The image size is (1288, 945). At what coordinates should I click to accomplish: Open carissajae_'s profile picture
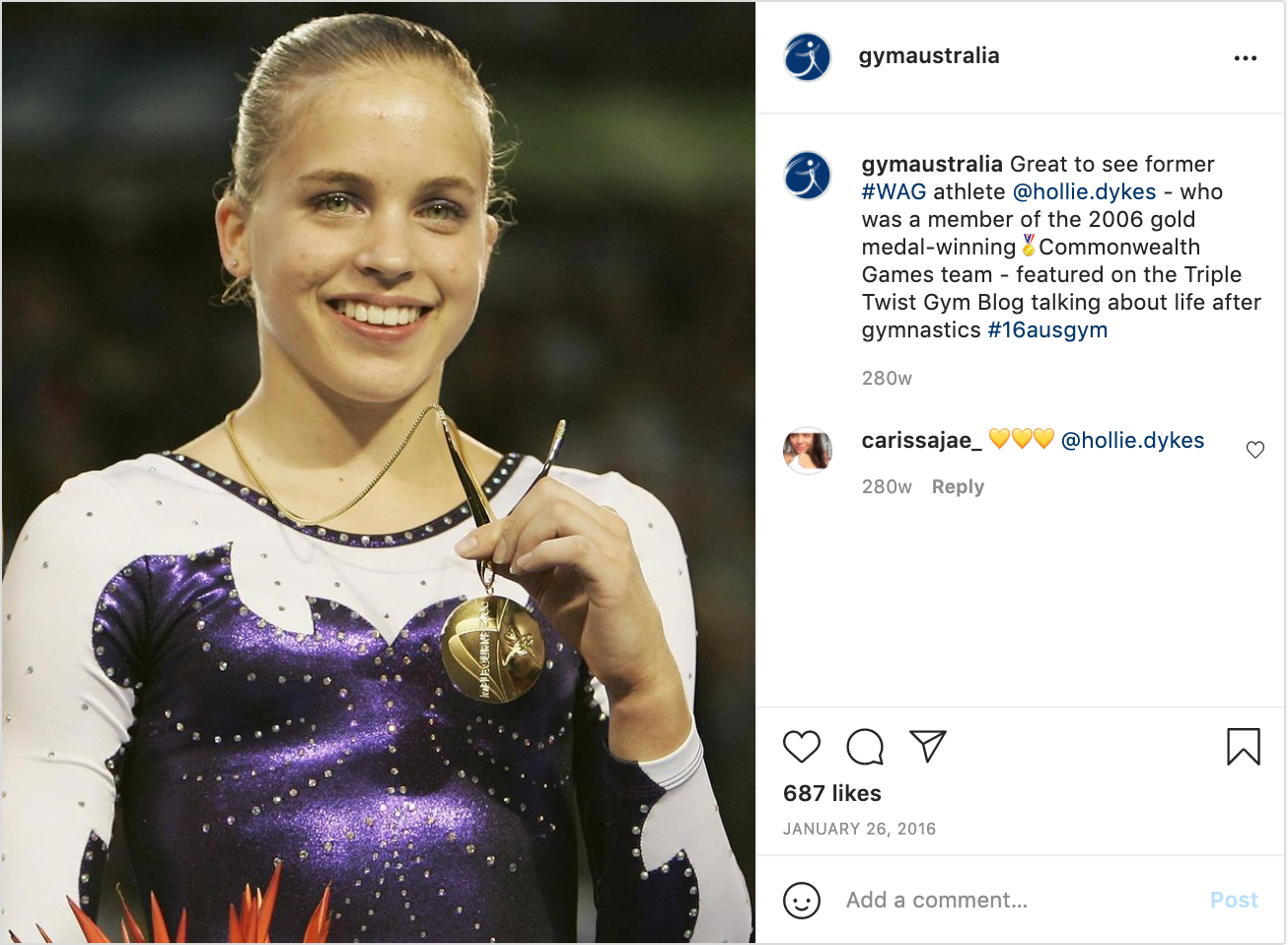pos(808,451)
